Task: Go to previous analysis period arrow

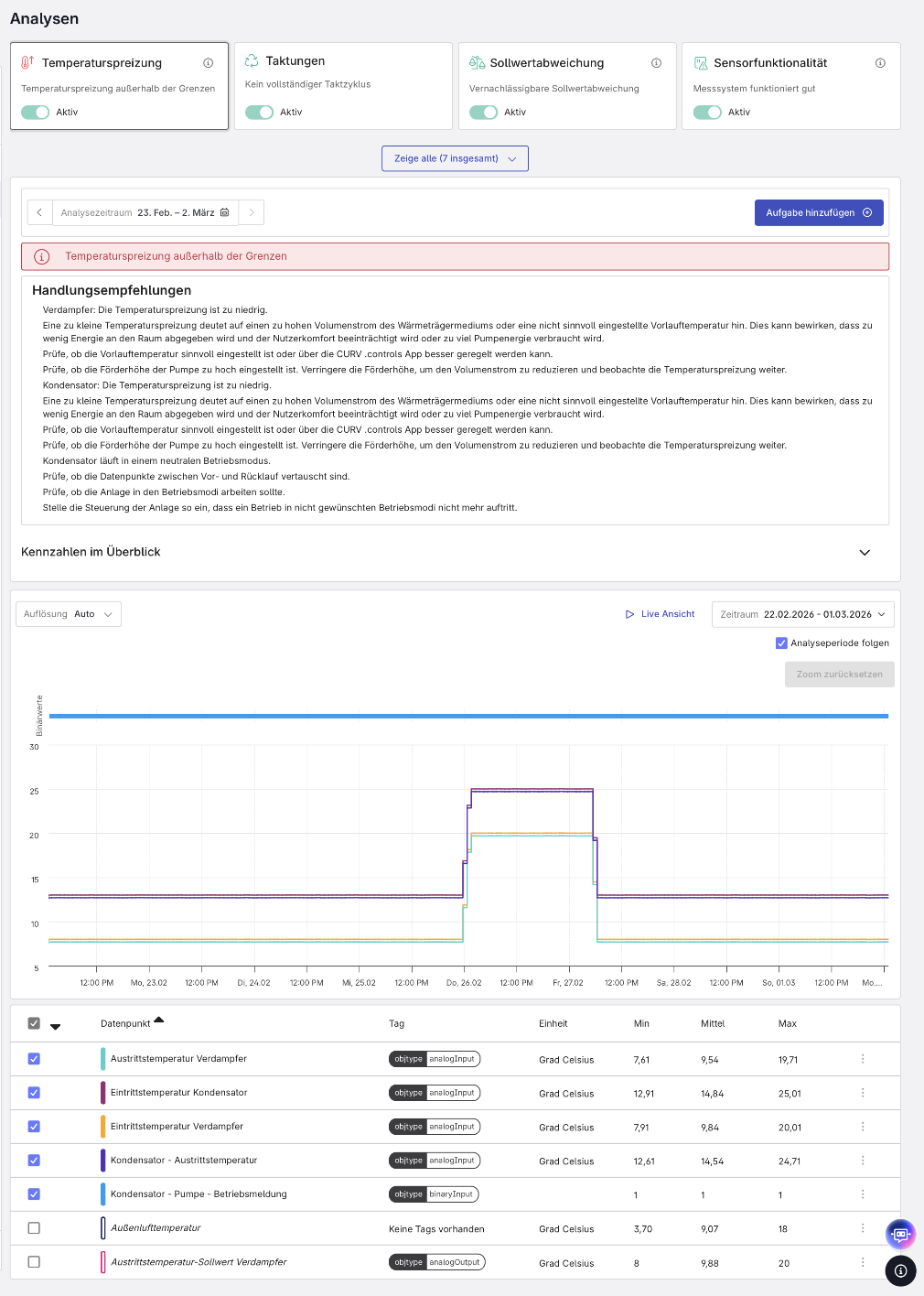Action: [x=39, y=212]
